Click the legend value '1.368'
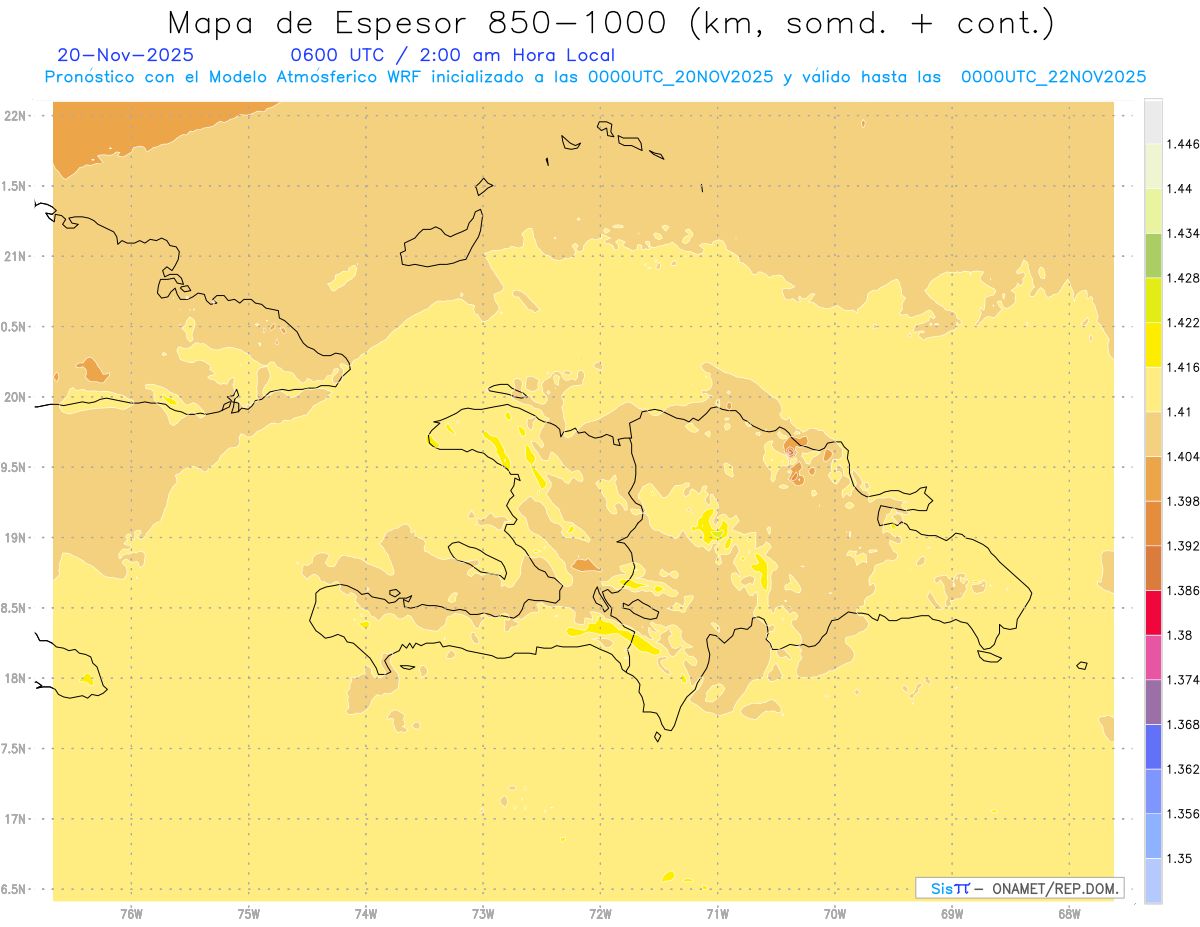The height and width of the screenshot is (927, 1200). point(1184,724)
